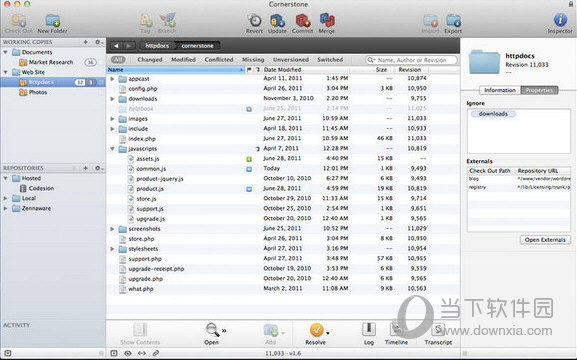Viewport: 577px width, 360px height.
Task: Click the Export toolbar icon
Action: pyautogui.click(x=453, y=20)
